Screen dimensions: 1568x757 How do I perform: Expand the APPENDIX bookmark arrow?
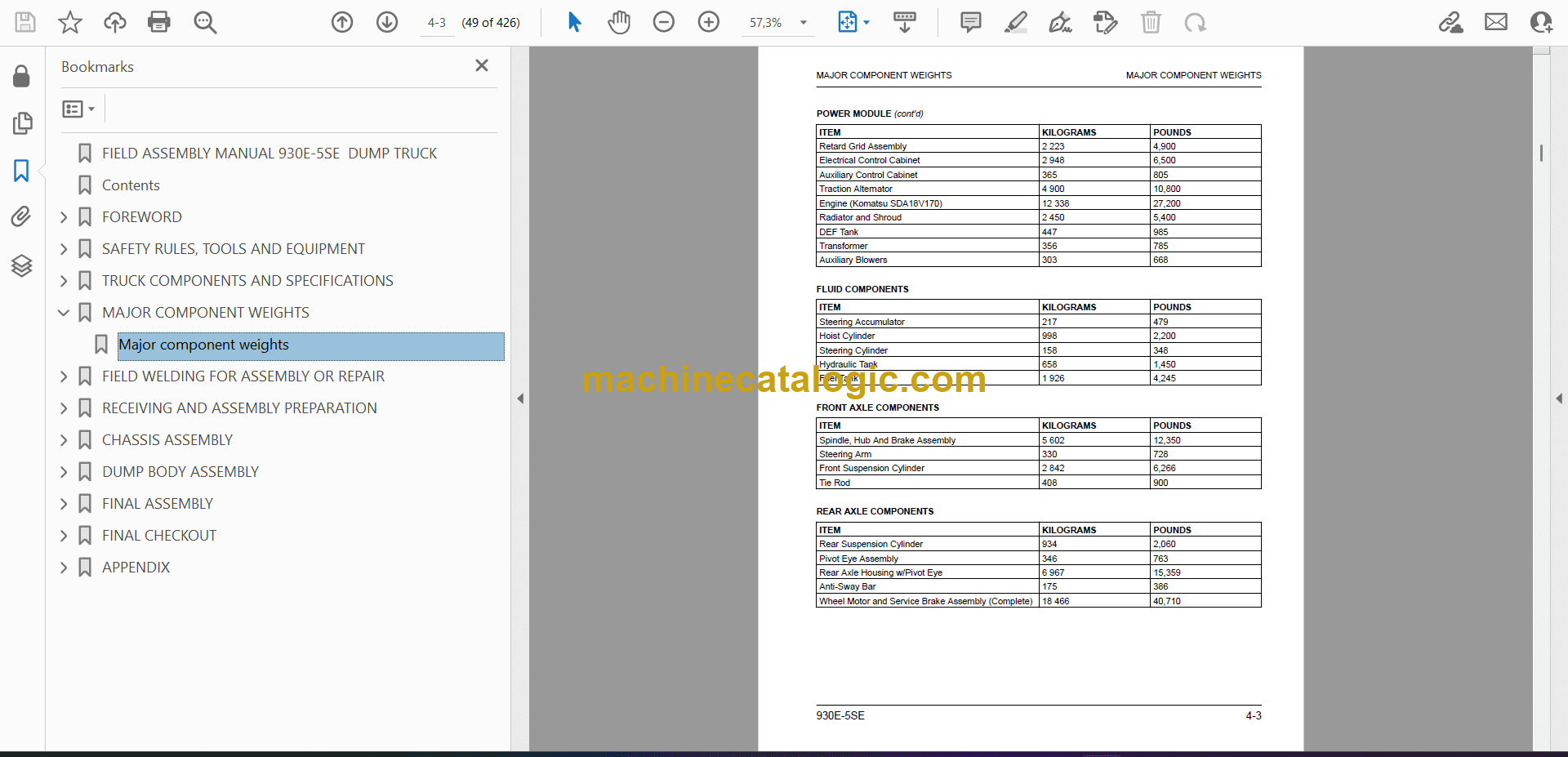pyautogui.click(x=64, y=568)
